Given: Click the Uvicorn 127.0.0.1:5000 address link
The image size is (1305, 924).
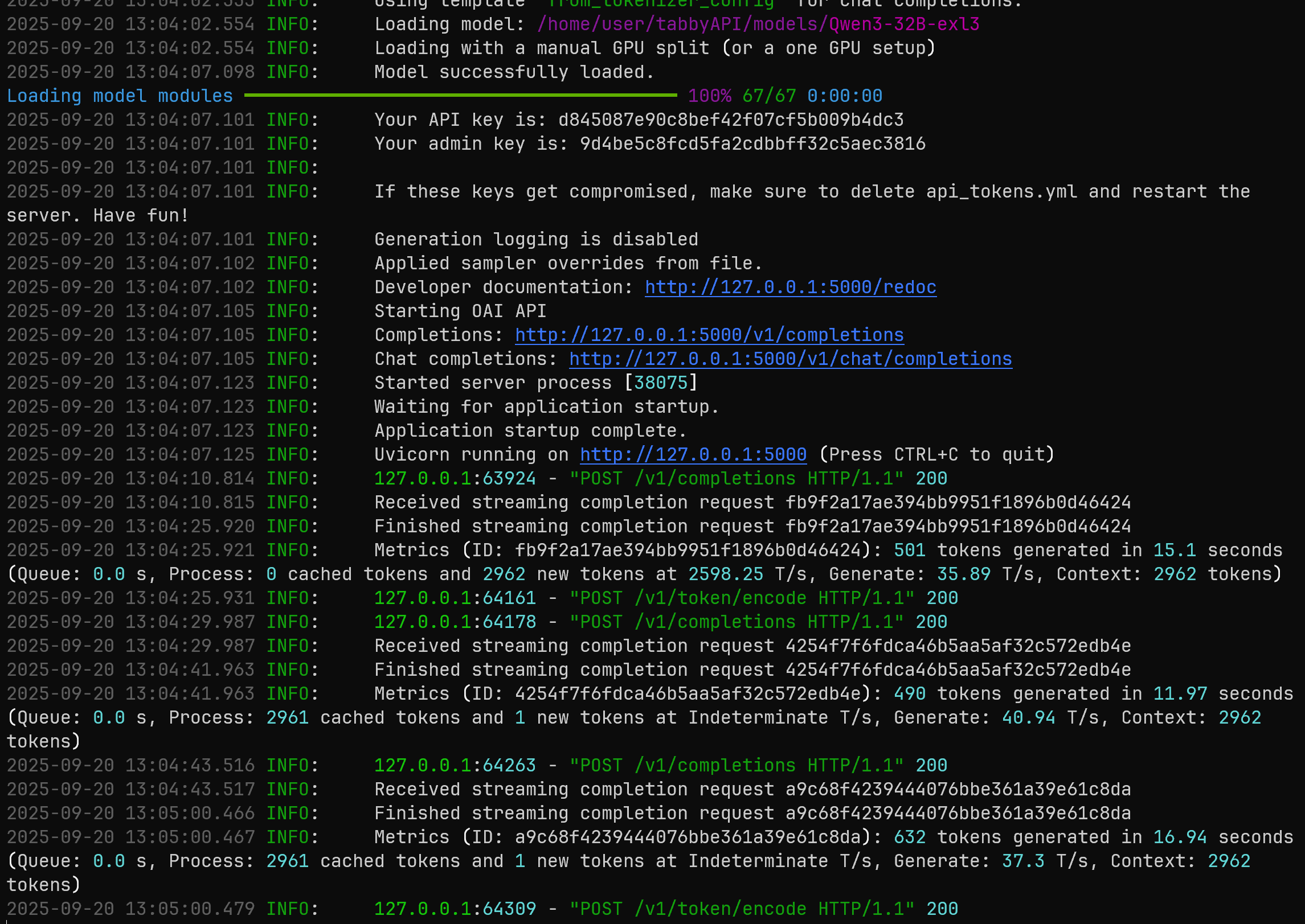Looking at the screenshot, I should coord(693,455).
